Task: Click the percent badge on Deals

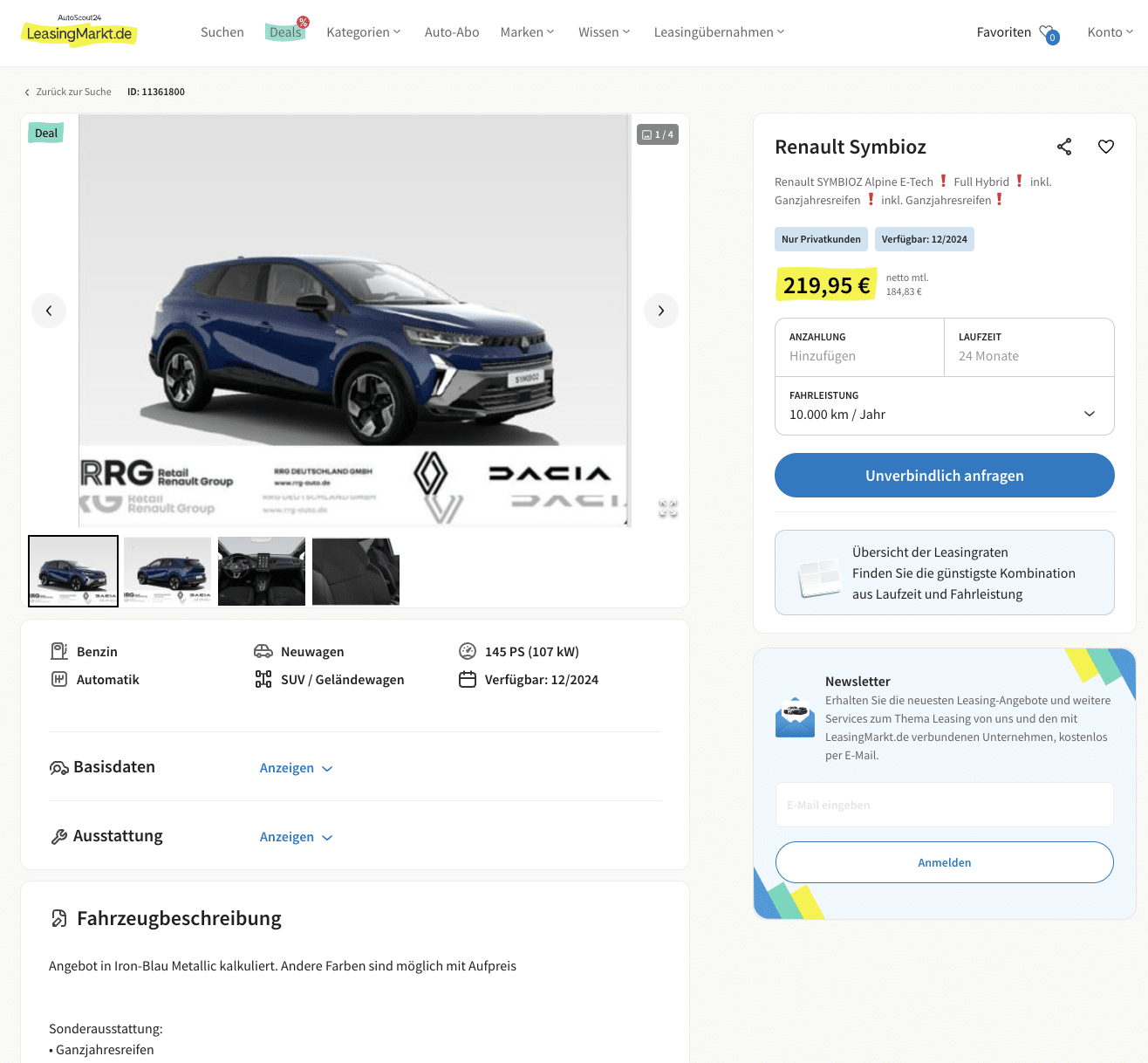Action: (303, 22)
